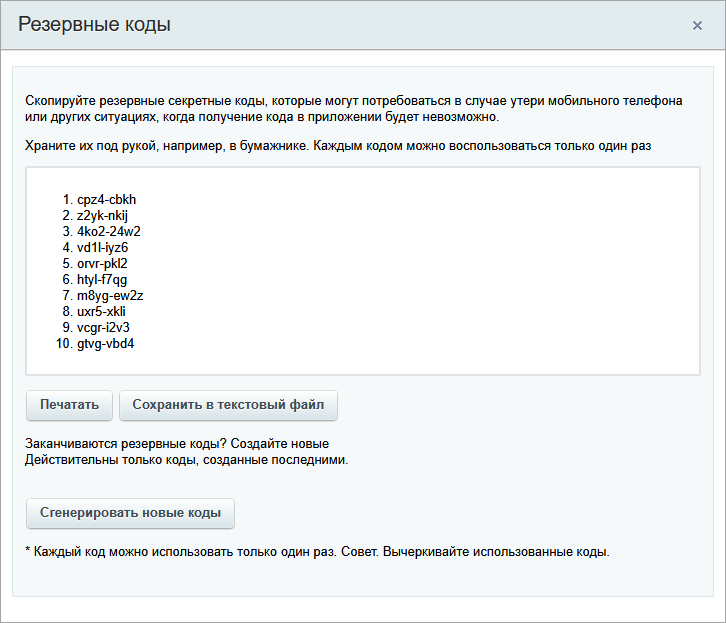Click the Храните их под рукой text
Viewport: 726px width, 623px height.
click(337, 145)
